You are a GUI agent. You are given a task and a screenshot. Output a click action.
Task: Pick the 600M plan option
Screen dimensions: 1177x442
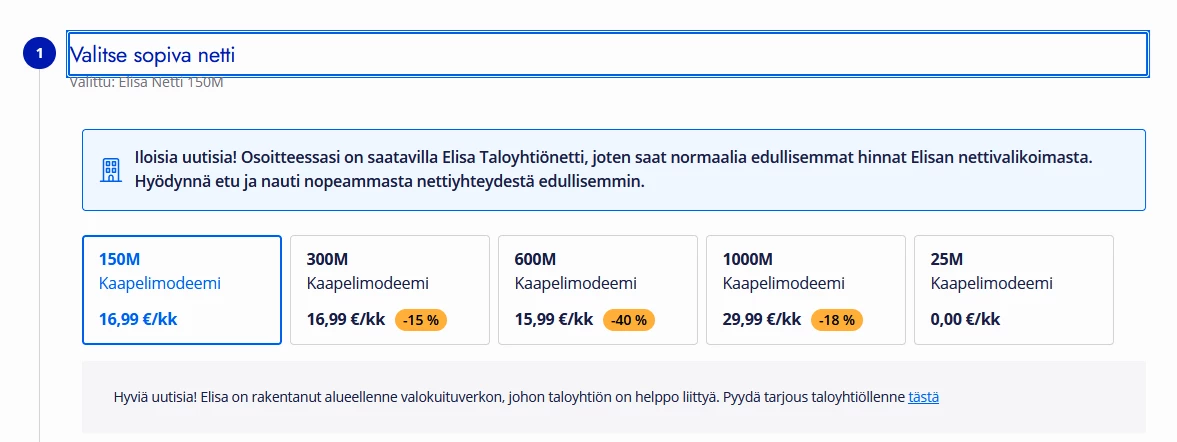click(x=597, y=290)
